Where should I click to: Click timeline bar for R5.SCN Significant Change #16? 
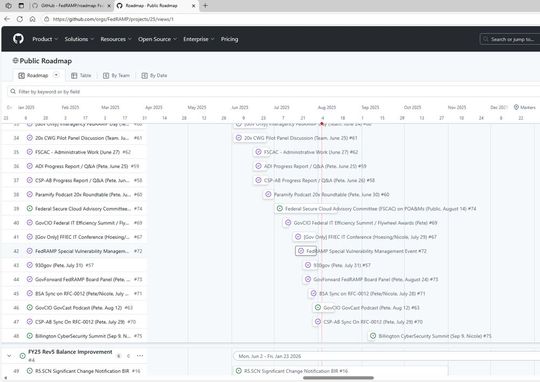click(341, 371)
